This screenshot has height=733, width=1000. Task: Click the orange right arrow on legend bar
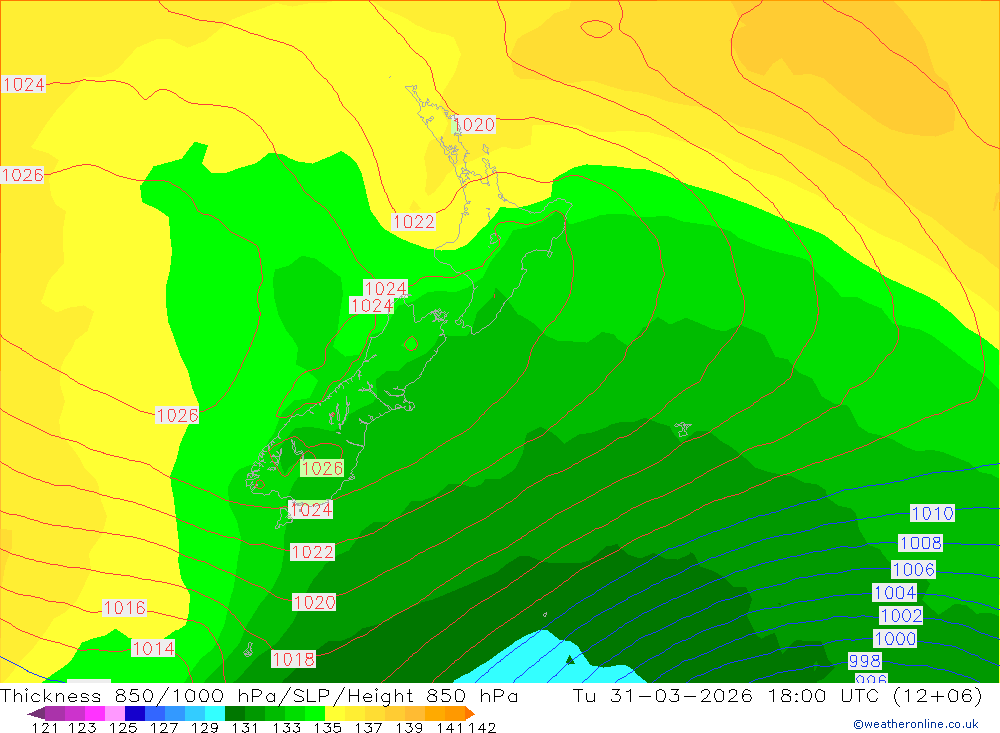[471, 713]
